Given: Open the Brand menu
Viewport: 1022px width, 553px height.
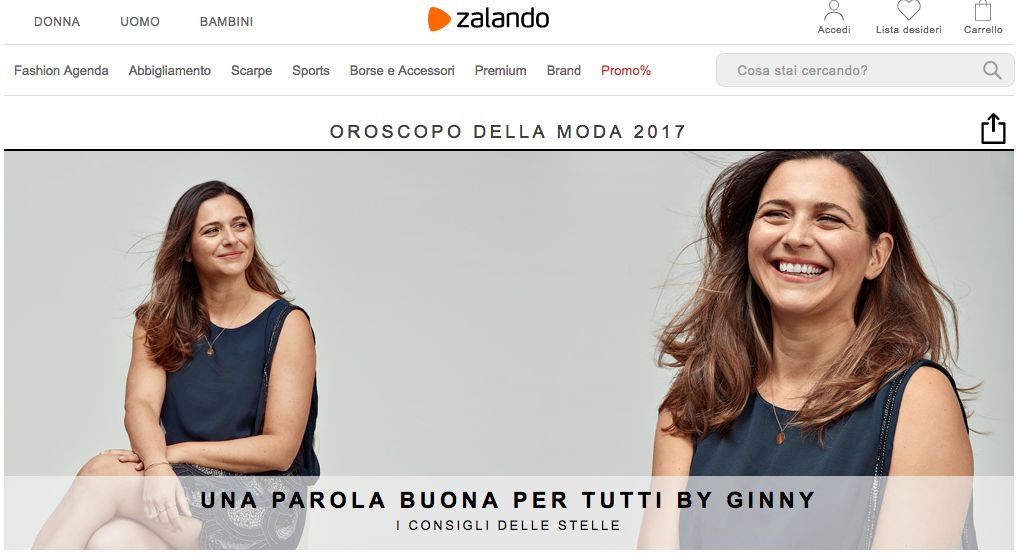Looking at the screenshot, I should 564,70.
